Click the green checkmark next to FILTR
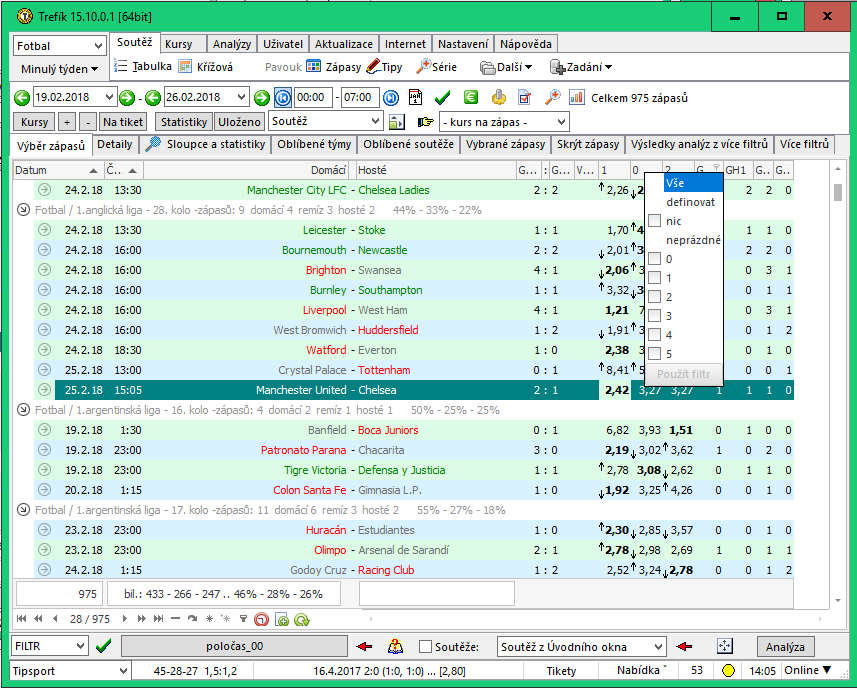Image resolution: width=857 pixels, height=688 pixels. tap(103, 646)
